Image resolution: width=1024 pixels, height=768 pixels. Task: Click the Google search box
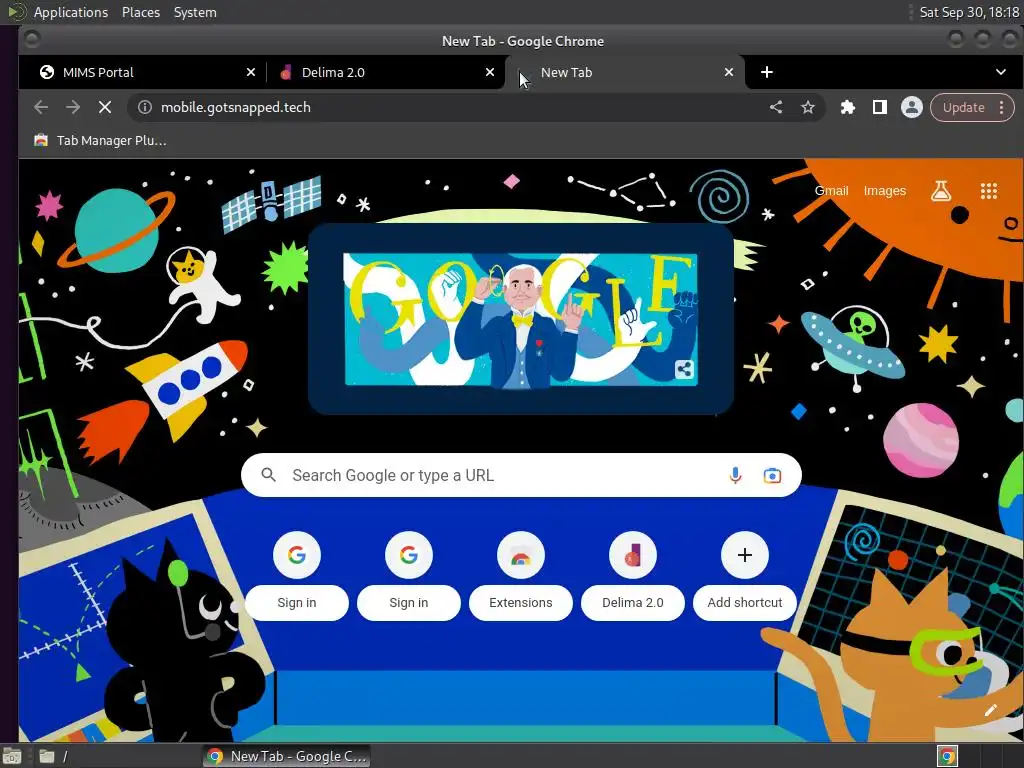pos(521,475)
